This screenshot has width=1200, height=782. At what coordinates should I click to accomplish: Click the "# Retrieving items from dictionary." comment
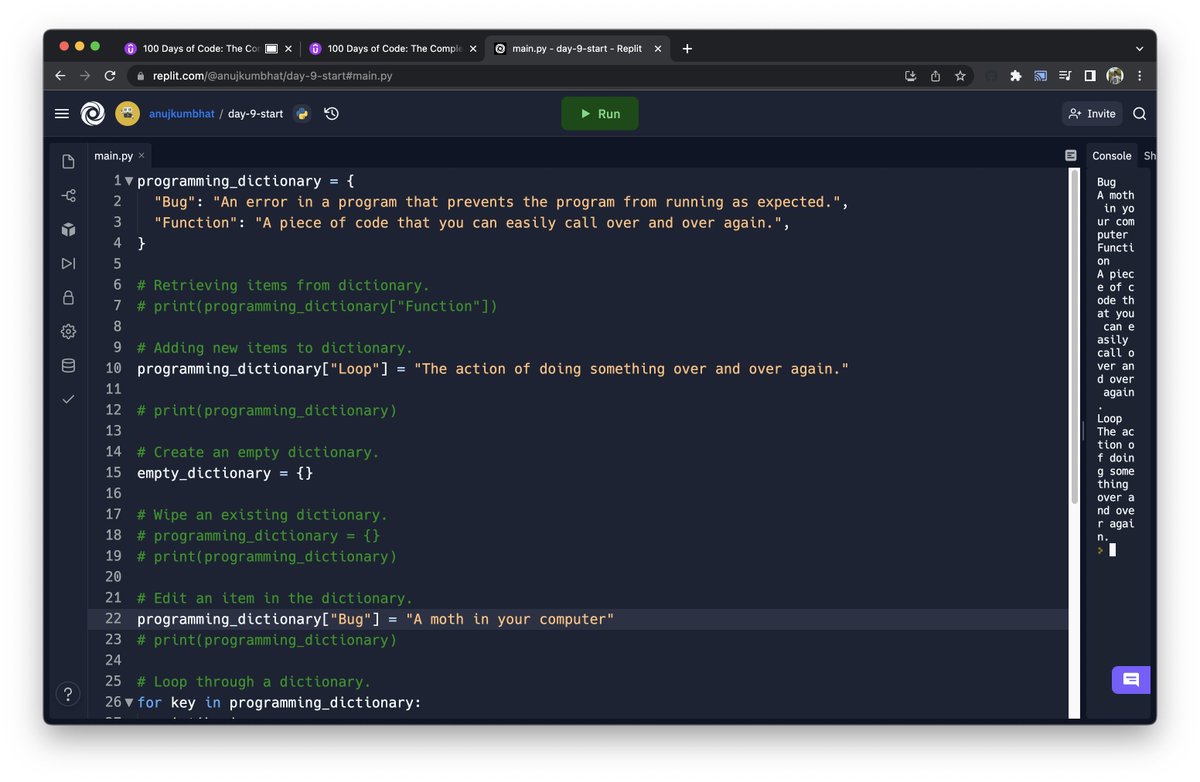click(x=283, y=285)
